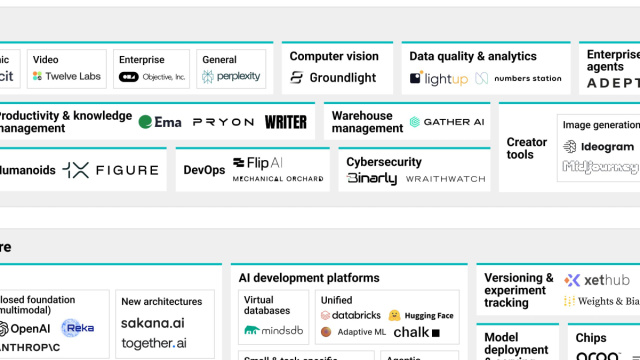The image size is (640, 360).
Task: Click the Enterprise category label
Action: [x=142, y=60]
